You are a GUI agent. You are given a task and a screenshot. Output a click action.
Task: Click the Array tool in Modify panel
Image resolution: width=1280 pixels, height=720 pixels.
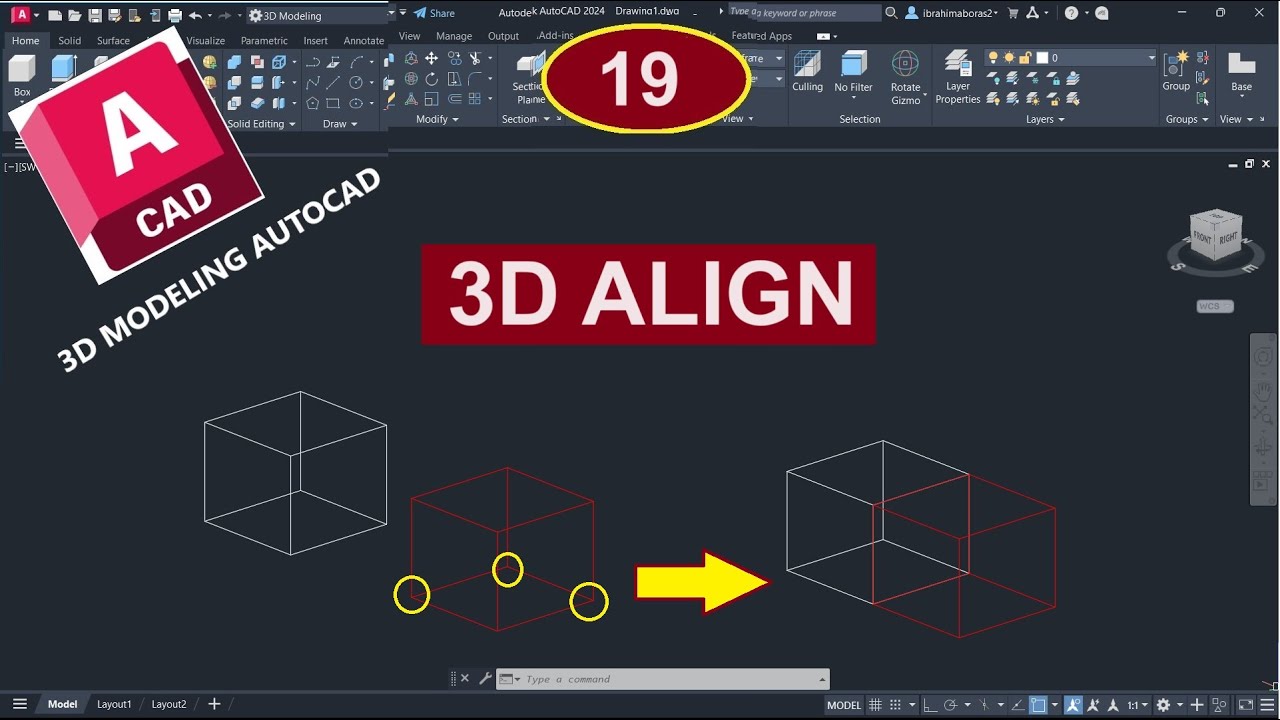[475, 99]
